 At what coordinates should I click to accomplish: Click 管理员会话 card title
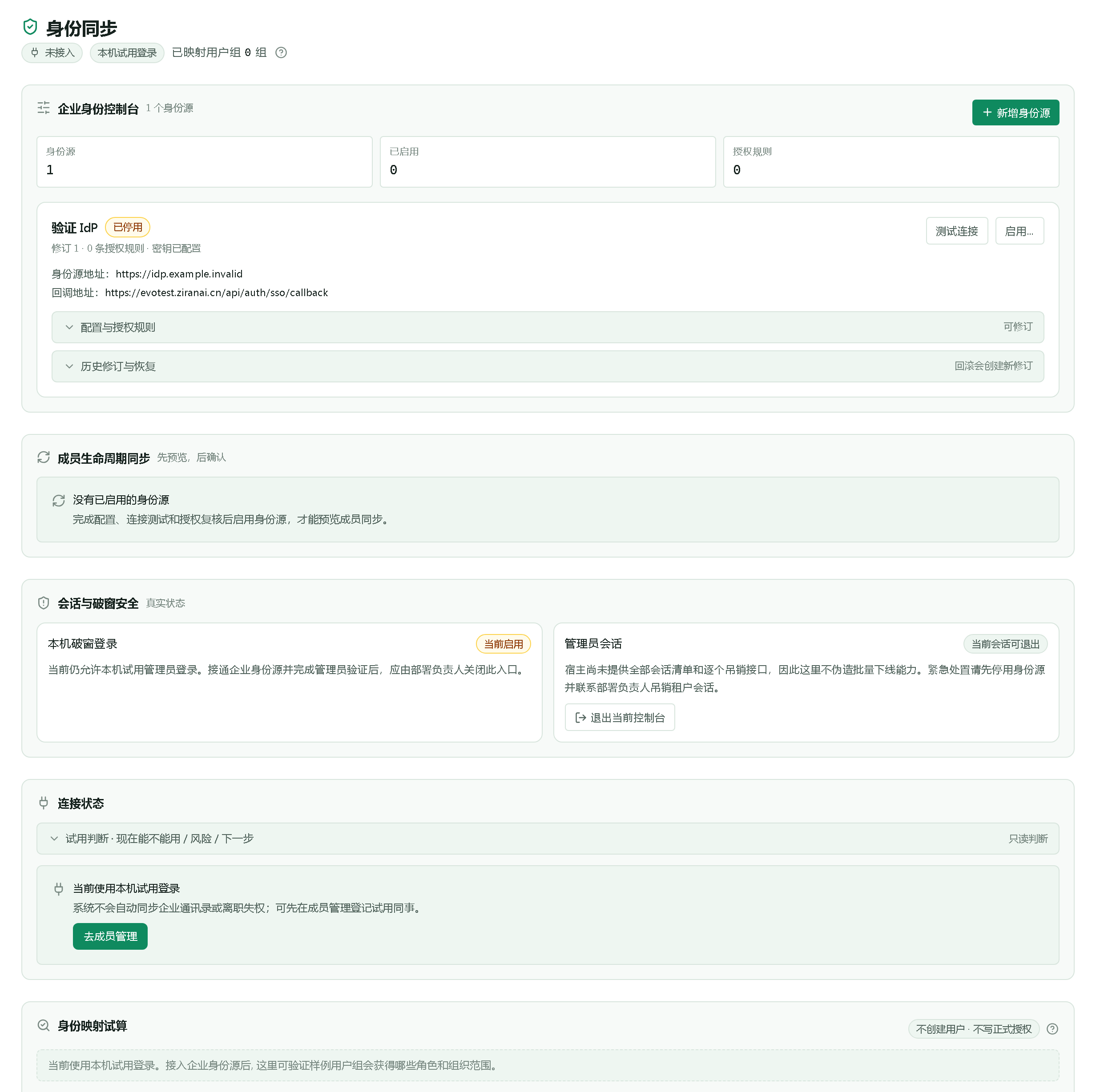pos(593,643)
